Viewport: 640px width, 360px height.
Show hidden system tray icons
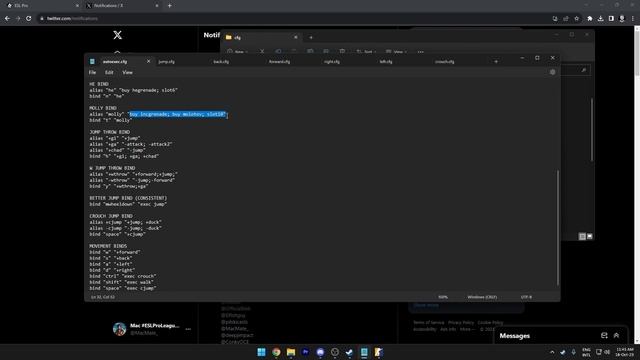(552, 352)
